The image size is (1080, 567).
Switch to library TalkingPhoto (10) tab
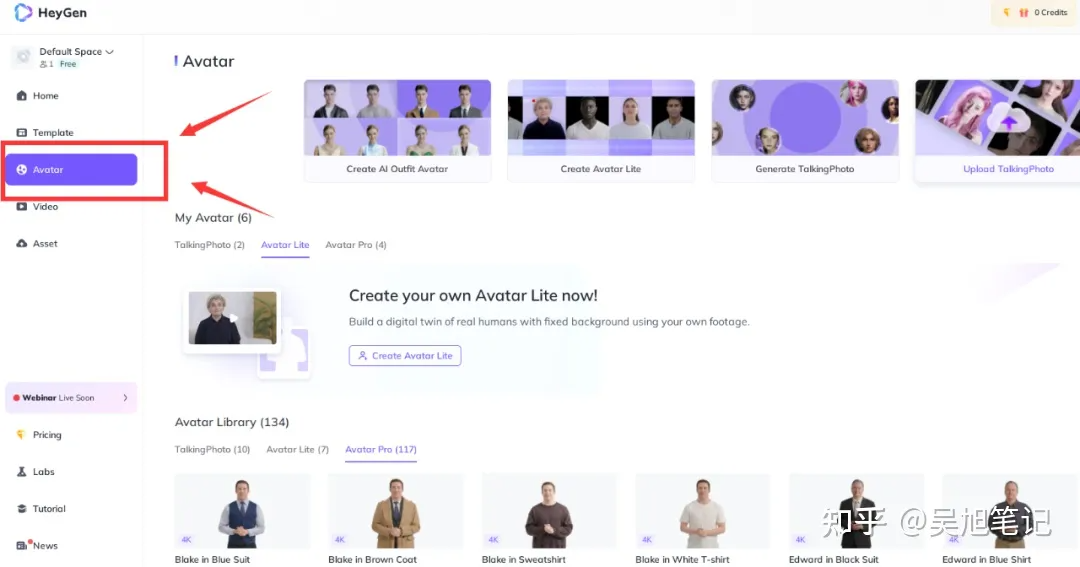click(212, 449)
